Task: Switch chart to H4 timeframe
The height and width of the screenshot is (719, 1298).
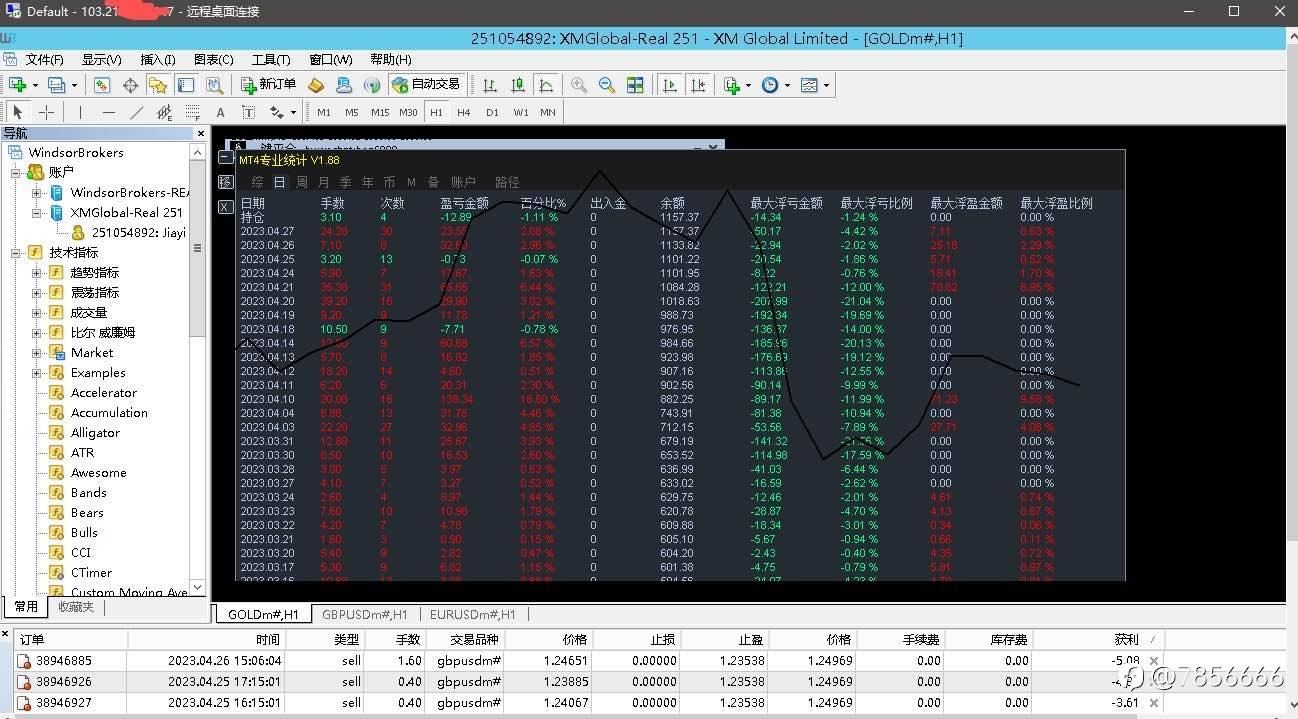Action: tap(464, 112)
